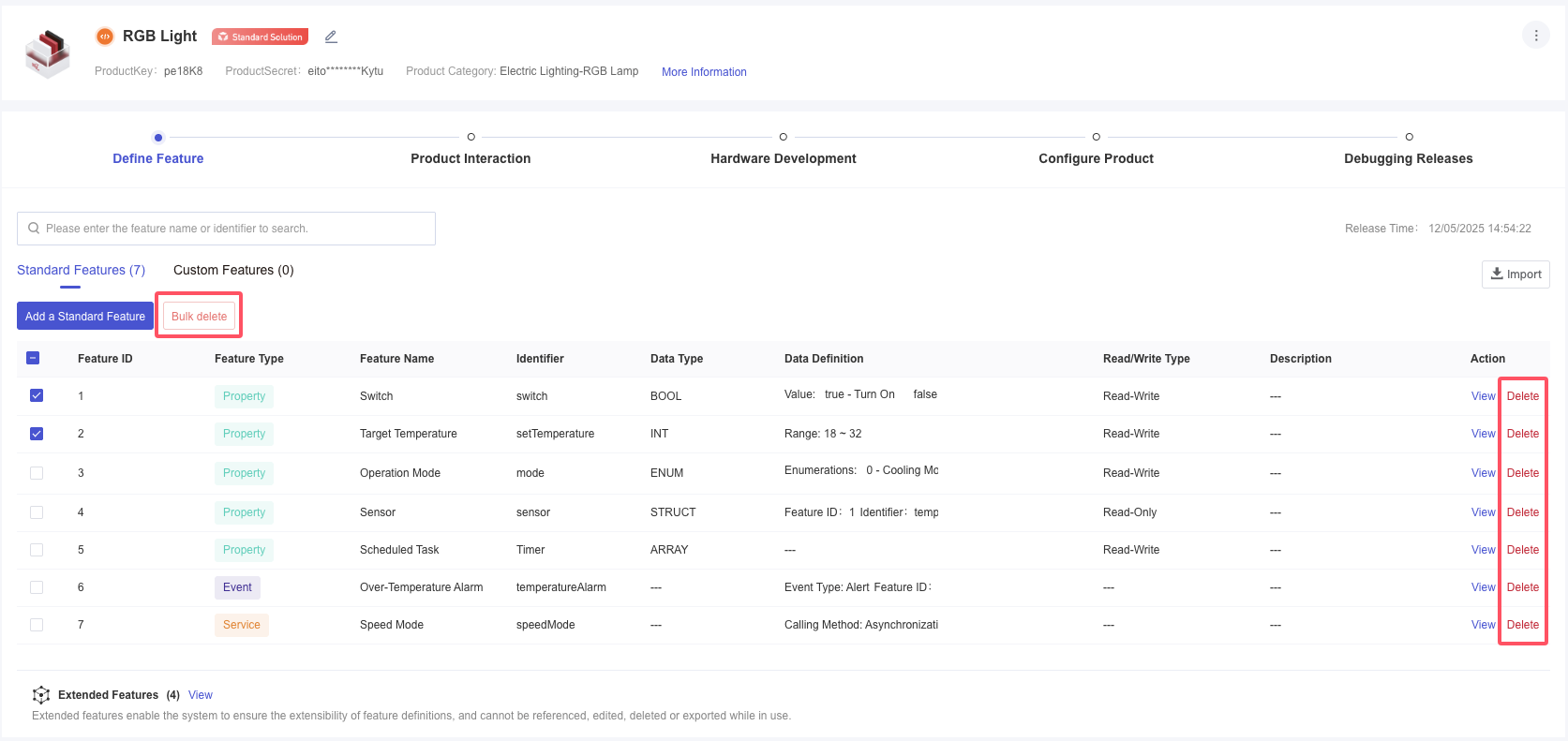View the Switch feature

click(1483, 396)
